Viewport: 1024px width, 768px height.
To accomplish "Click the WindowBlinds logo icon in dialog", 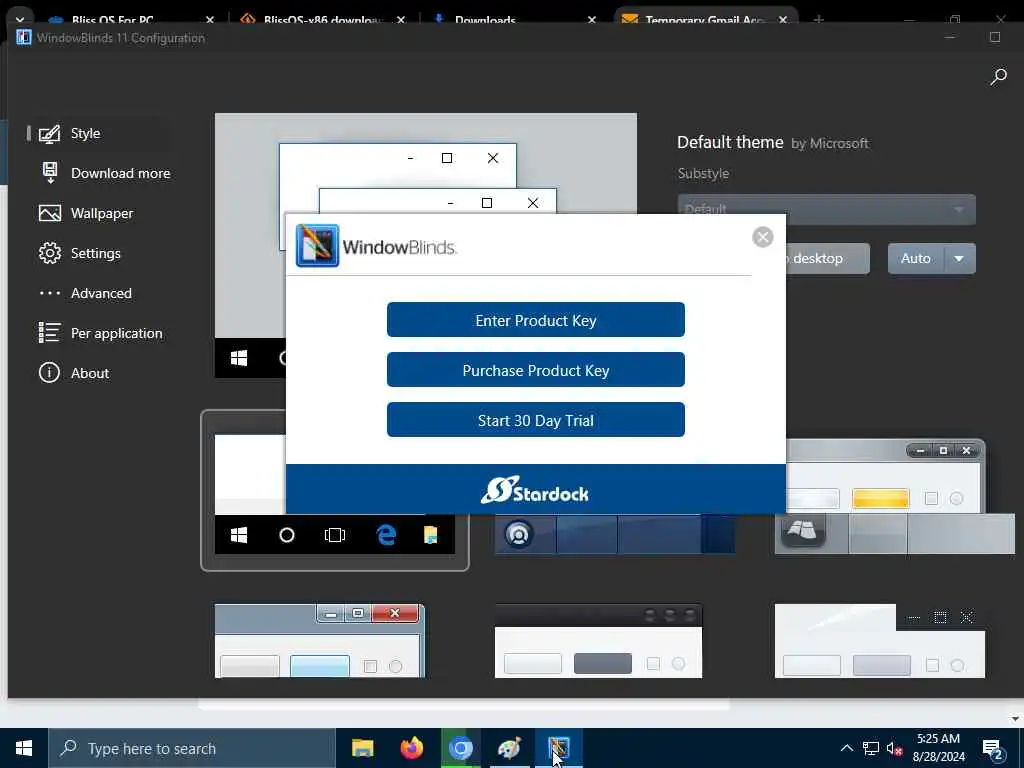I will [x=317, y=246].
